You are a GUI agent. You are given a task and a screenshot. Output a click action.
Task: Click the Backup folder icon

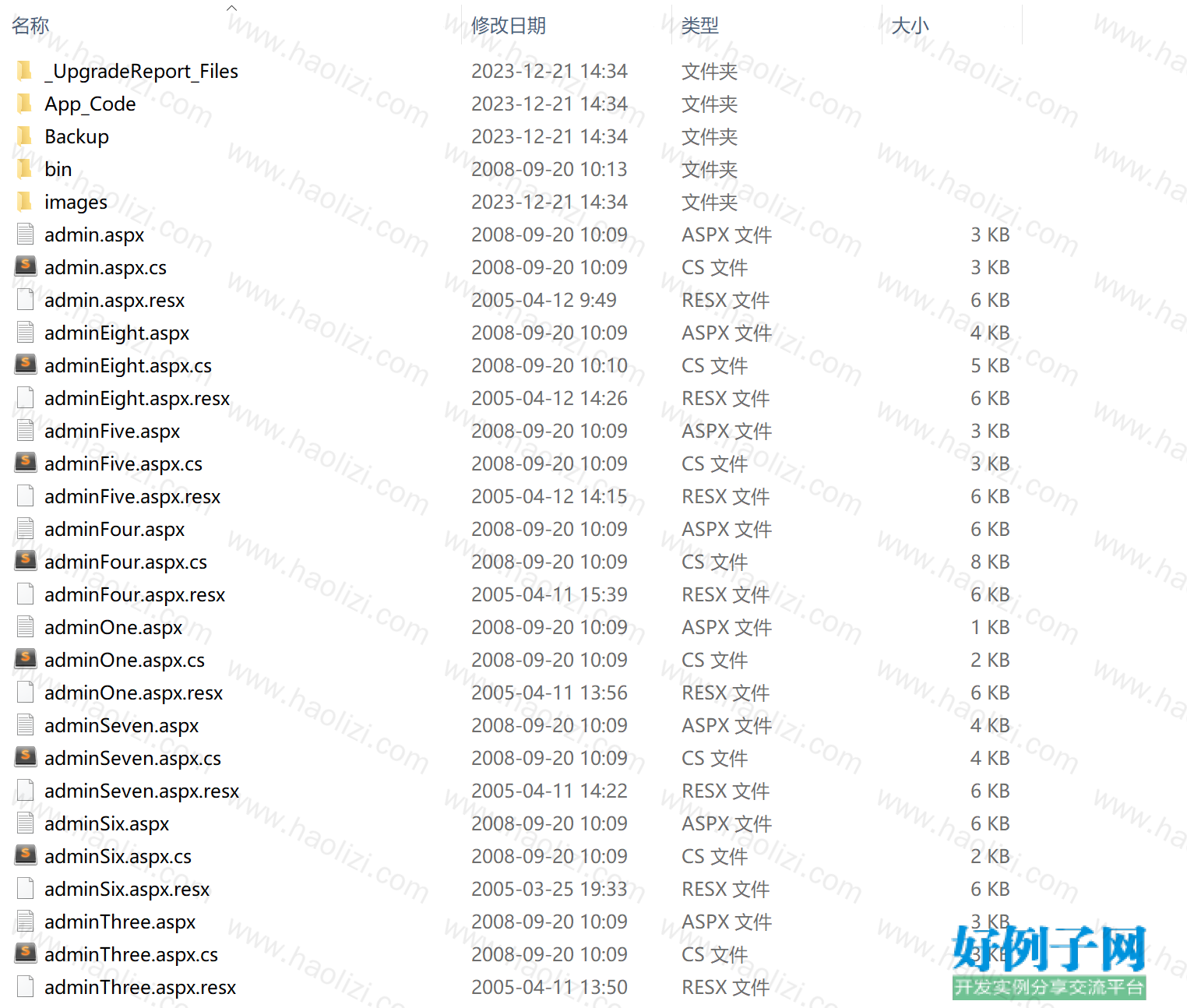[x=25, y=136]
